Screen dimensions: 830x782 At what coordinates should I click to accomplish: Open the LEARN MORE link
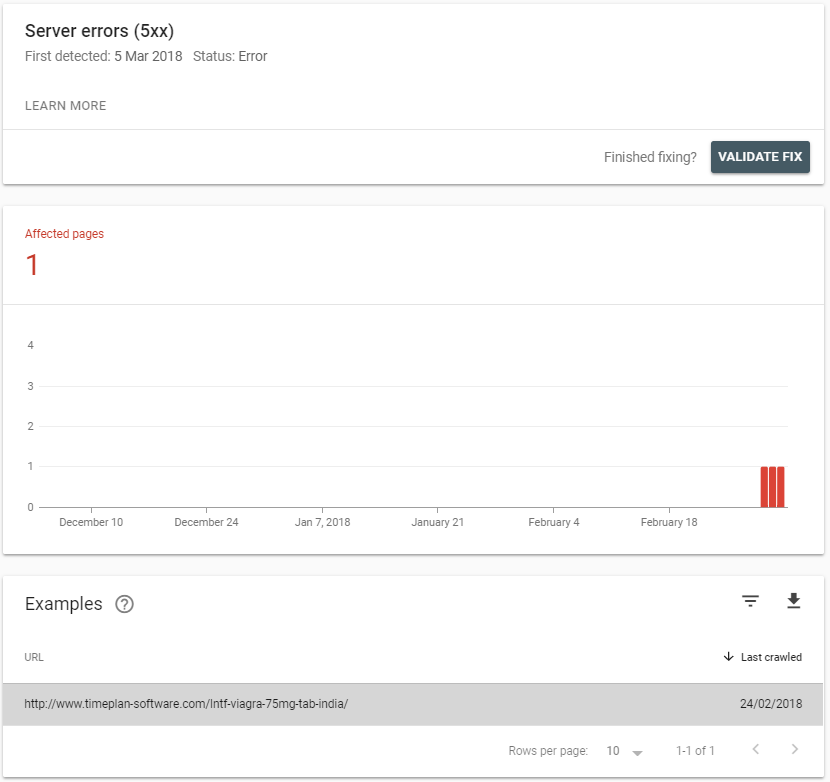coord(65,106)
